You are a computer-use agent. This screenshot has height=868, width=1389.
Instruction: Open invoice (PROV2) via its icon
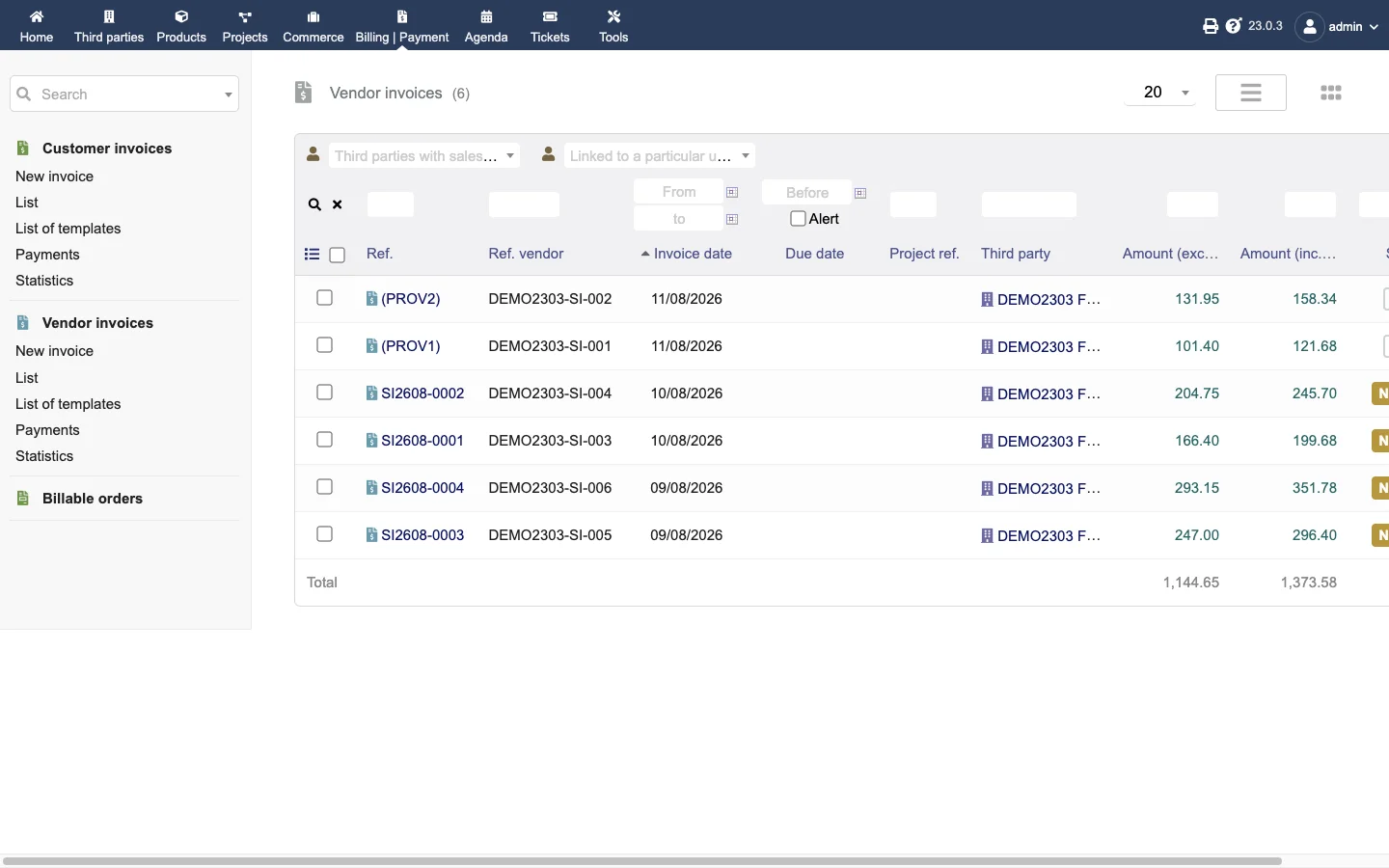[x=371, y=299]
